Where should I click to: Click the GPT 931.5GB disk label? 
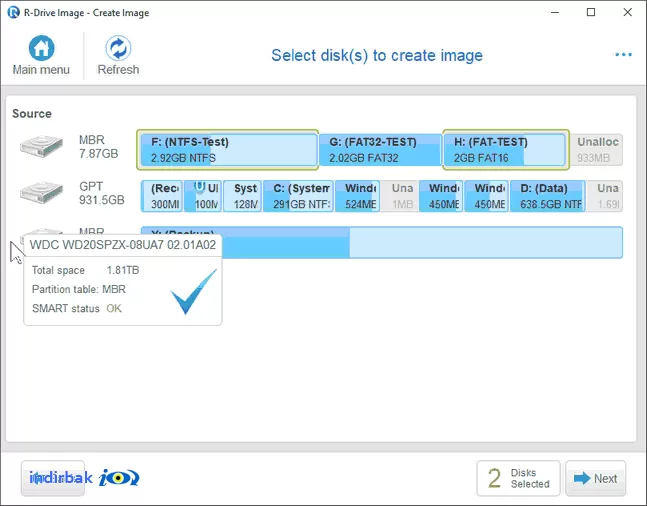(102, 193)
